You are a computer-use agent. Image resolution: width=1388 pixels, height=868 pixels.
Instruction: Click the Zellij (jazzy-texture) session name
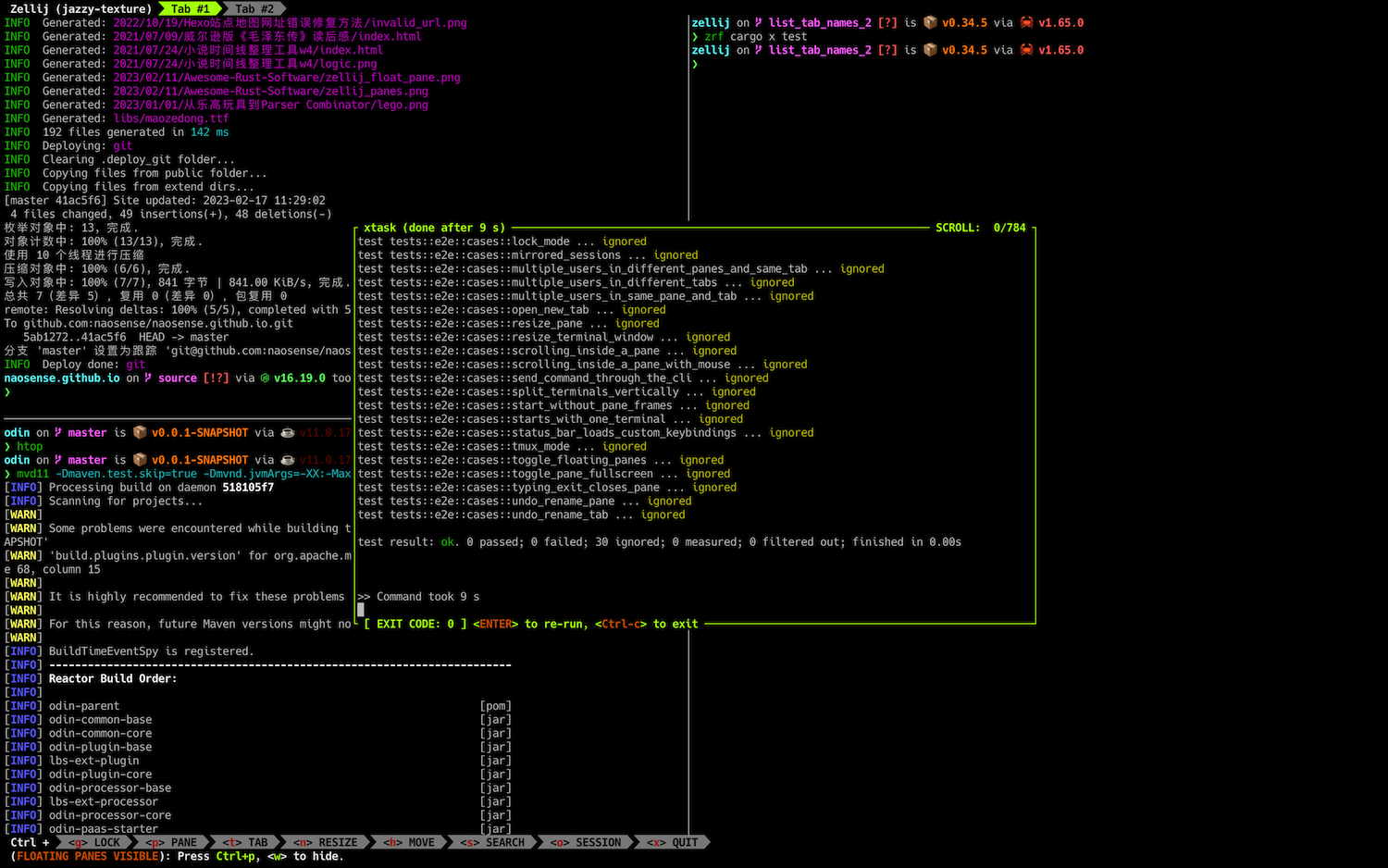(81, 9)
